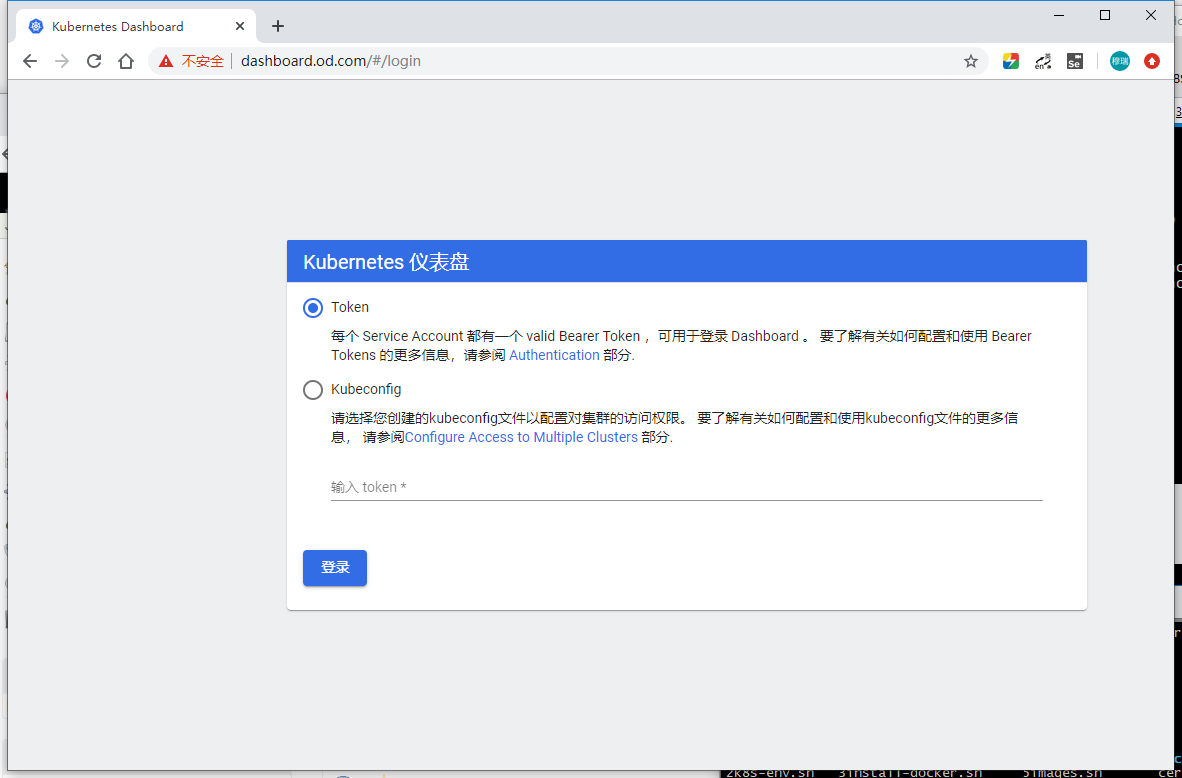Click the red update arrow icon
1182x778 pixels.
[x=1151, y=61]
